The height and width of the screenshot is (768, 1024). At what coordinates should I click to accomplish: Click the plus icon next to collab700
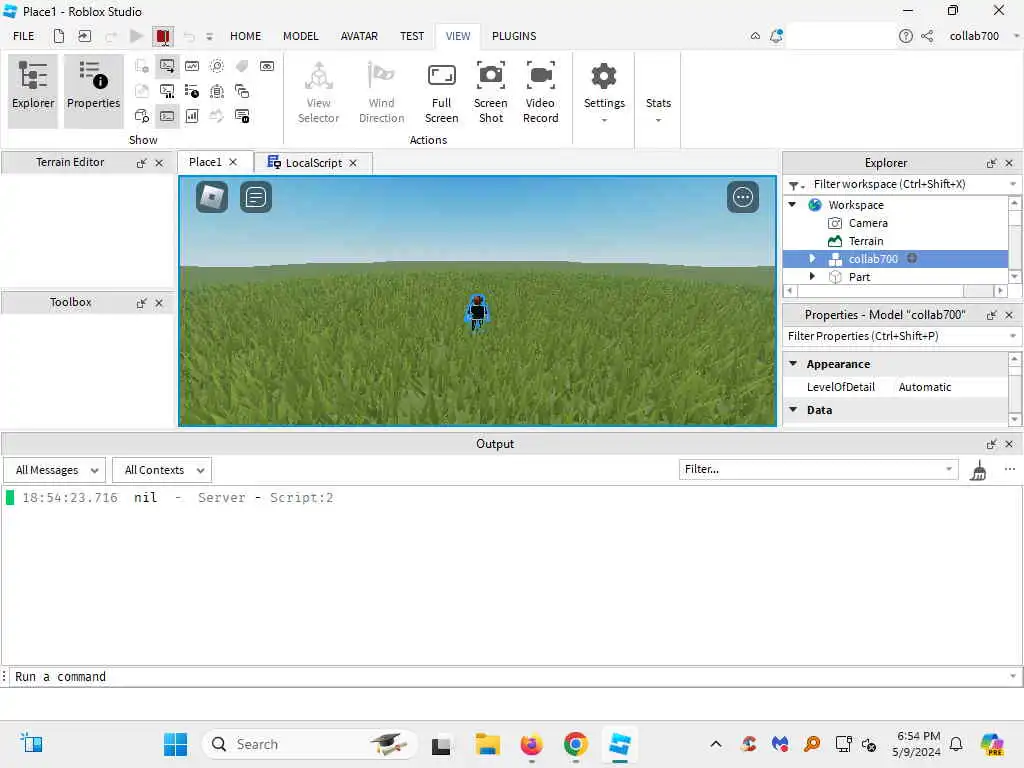point(912,258)
